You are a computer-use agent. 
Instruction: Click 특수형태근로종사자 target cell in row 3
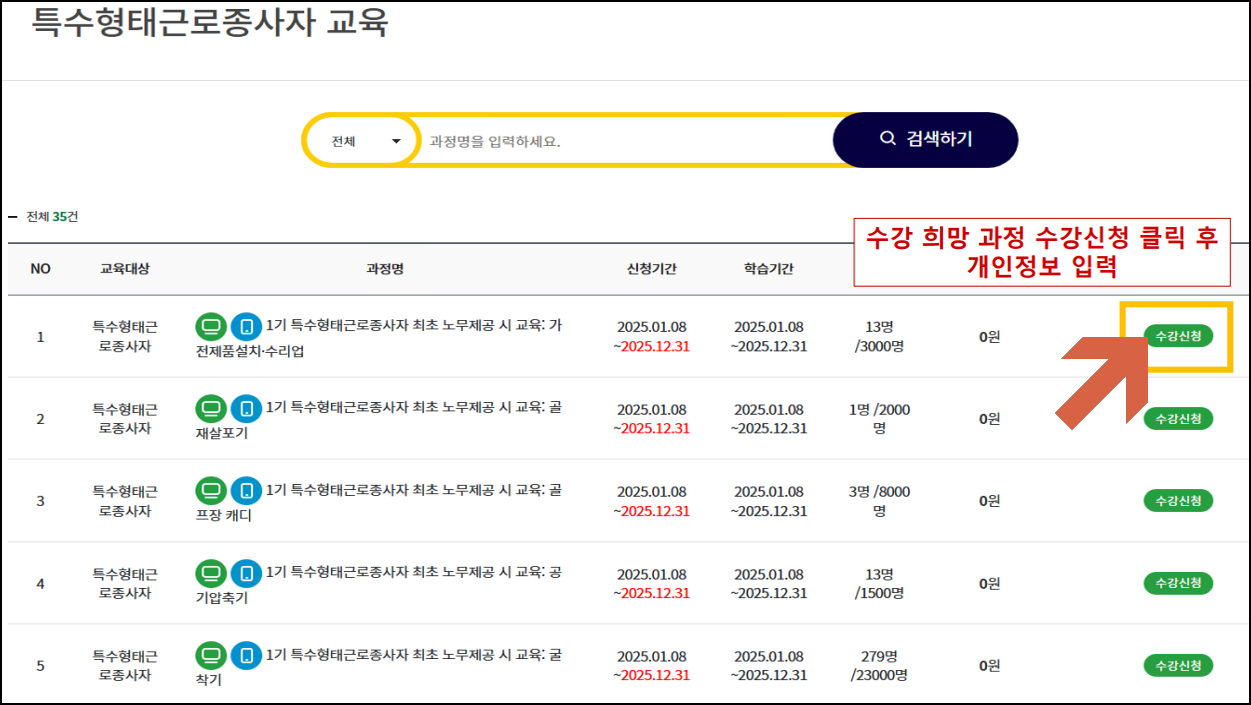tap(125, 501)
